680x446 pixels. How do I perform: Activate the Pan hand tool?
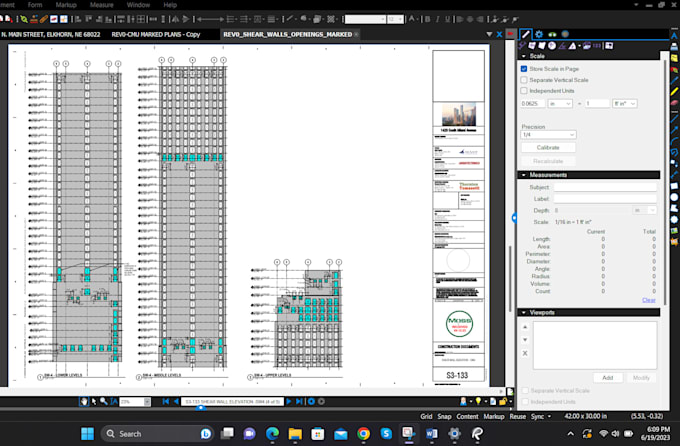(x=84, y=401)
